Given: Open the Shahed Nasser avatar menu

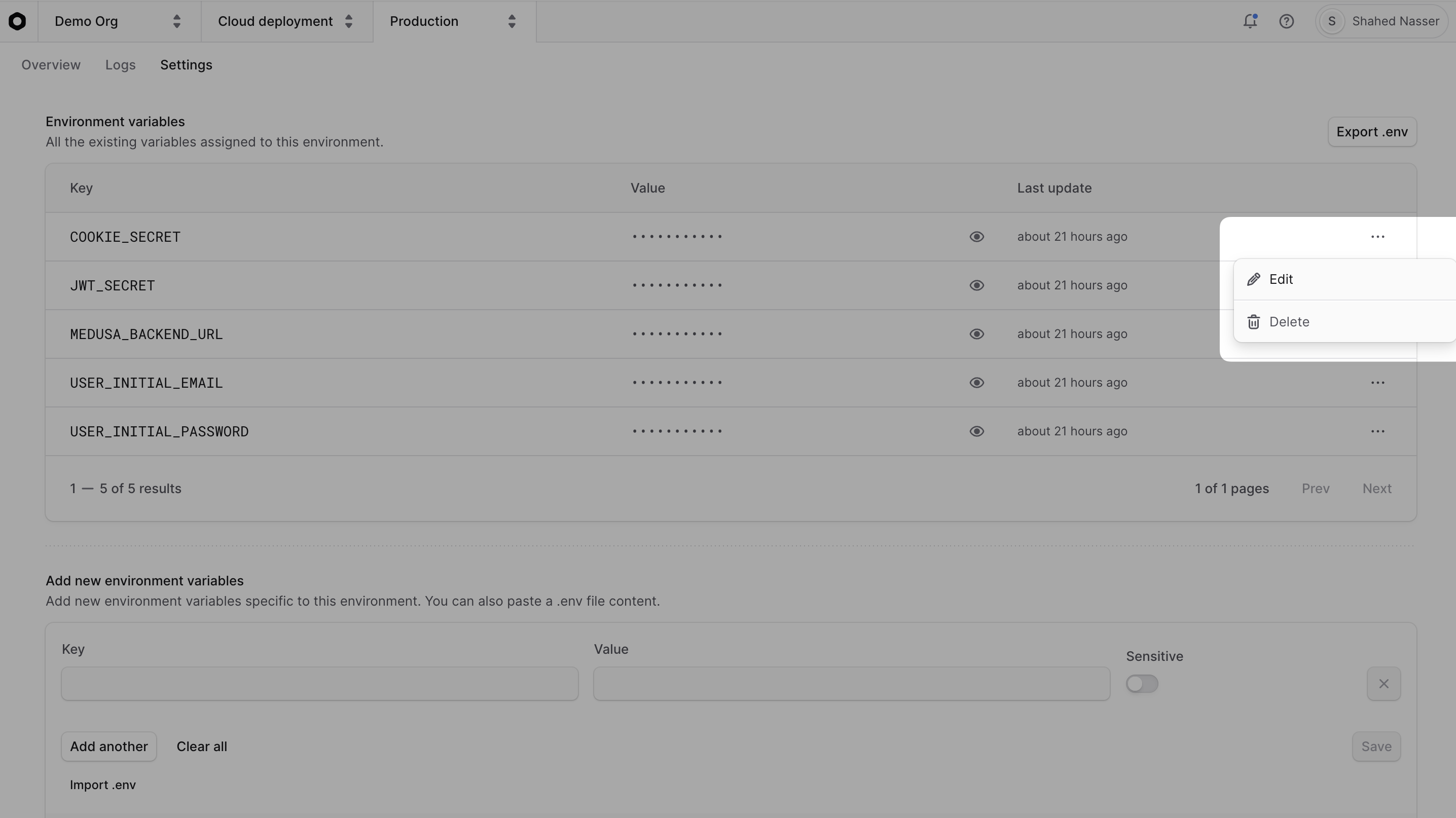Looking at the screenshot, I should [1381, 21].
